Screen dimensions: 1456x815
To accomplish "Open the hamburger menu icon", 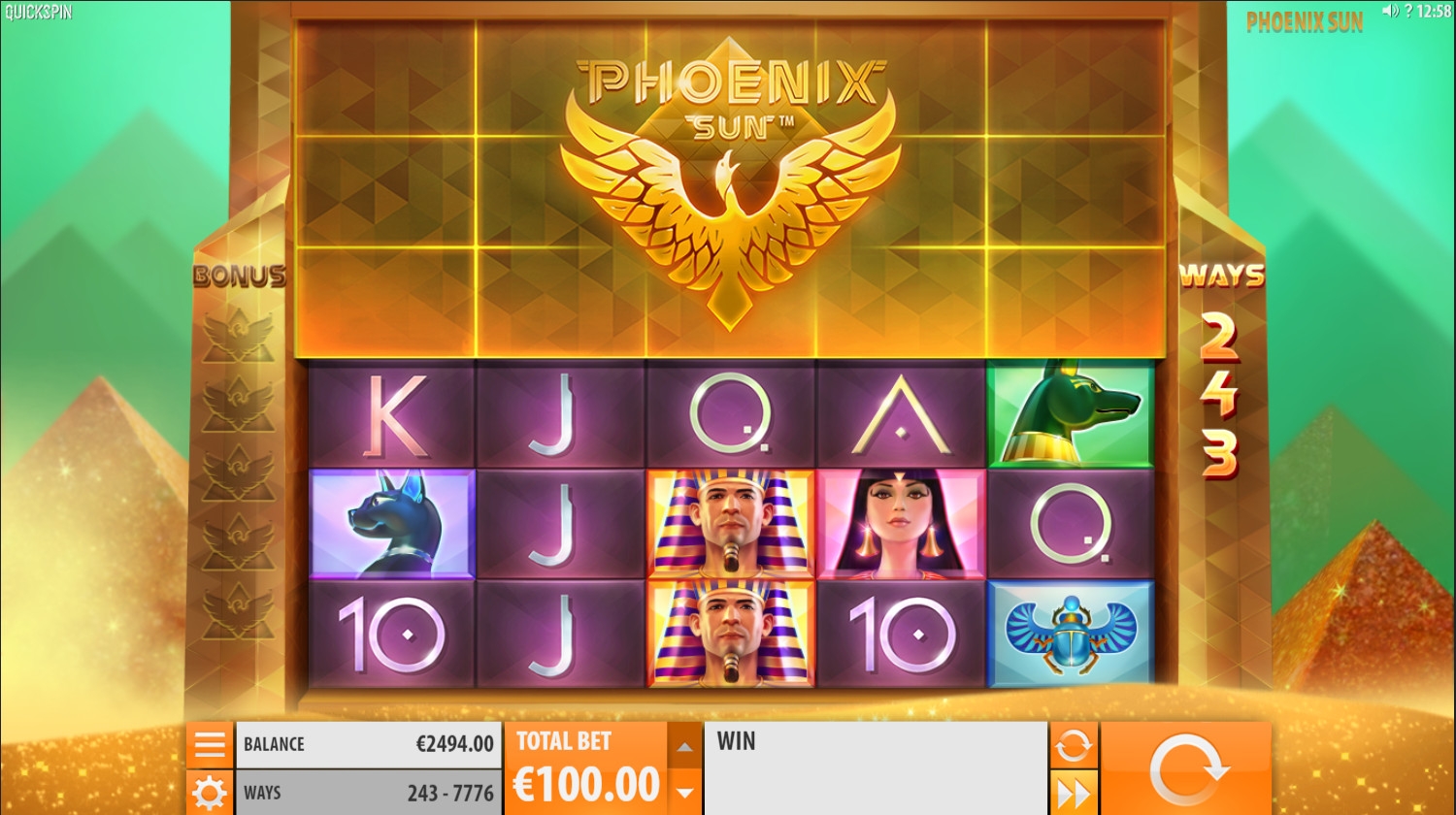I will click(x=210, y=744).
